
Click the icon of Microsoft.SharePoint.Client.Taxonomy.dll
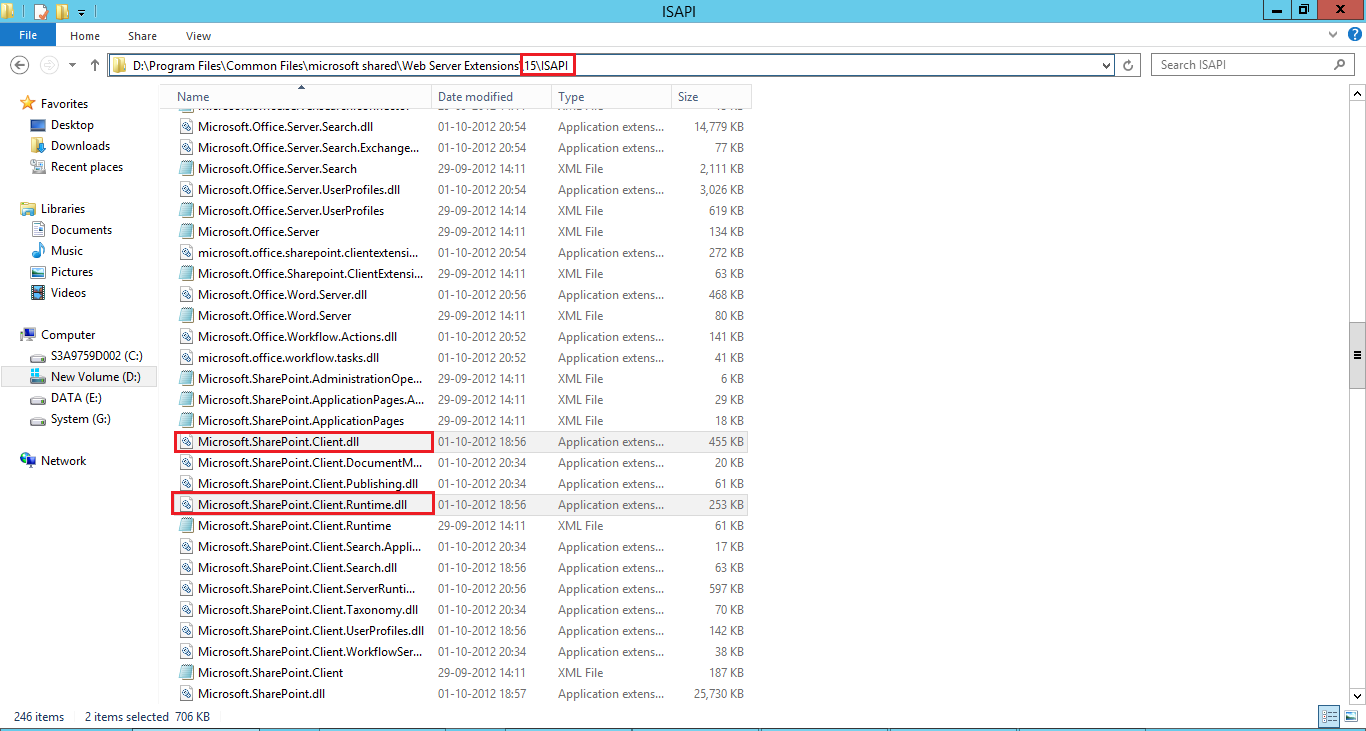186,610
